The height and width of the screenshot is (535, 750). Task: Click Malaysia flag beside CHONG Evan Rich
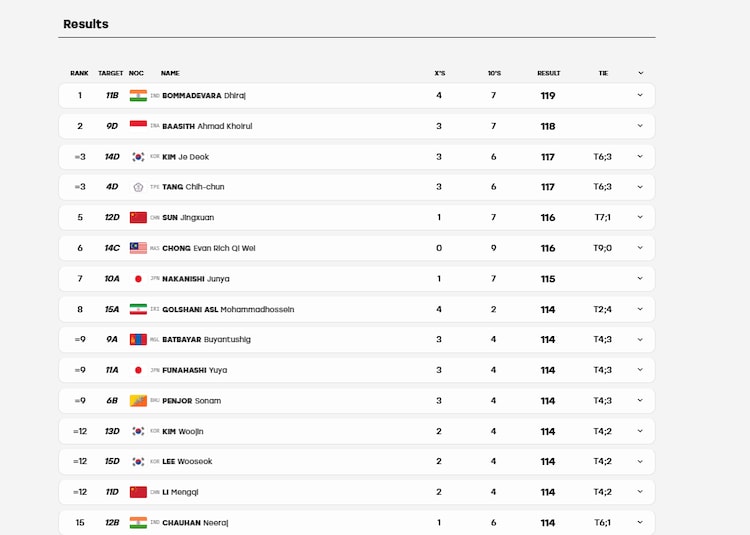(x=138, y=248)
